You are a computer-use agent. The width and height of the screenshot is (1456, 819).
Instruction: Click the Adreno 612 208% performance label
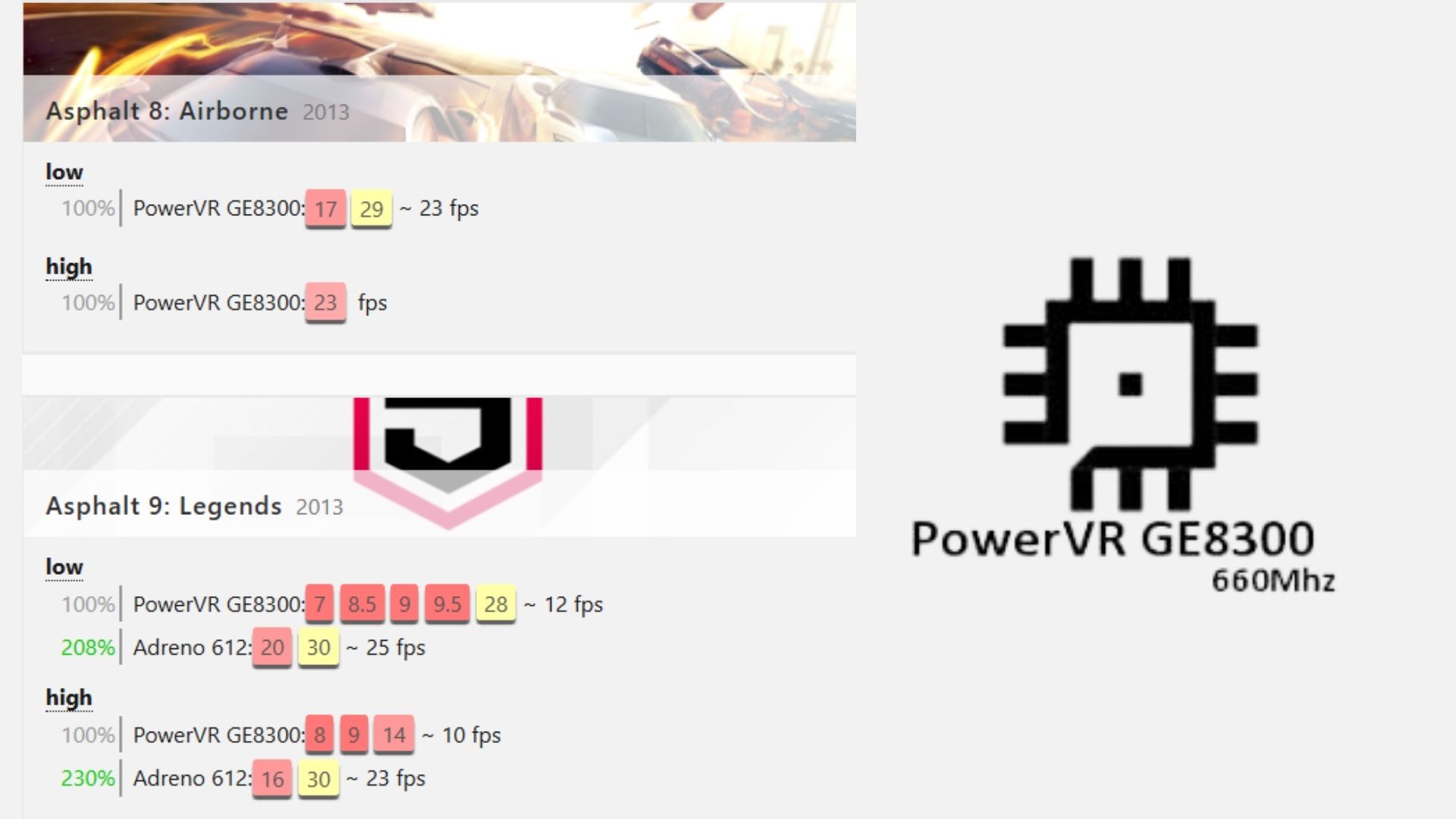[87, 647]
